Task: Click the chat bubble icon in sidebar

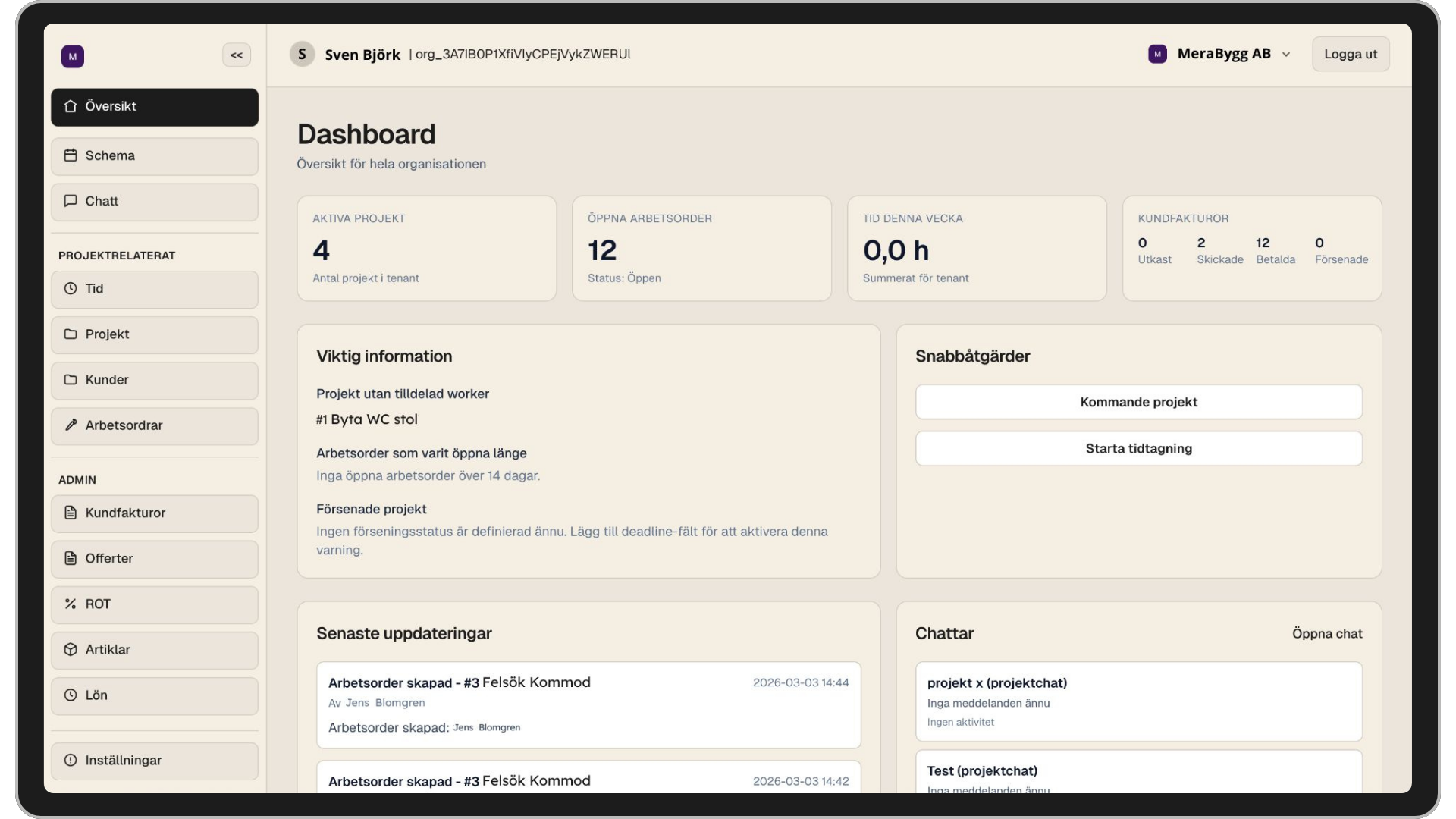Action: (71, 201)
